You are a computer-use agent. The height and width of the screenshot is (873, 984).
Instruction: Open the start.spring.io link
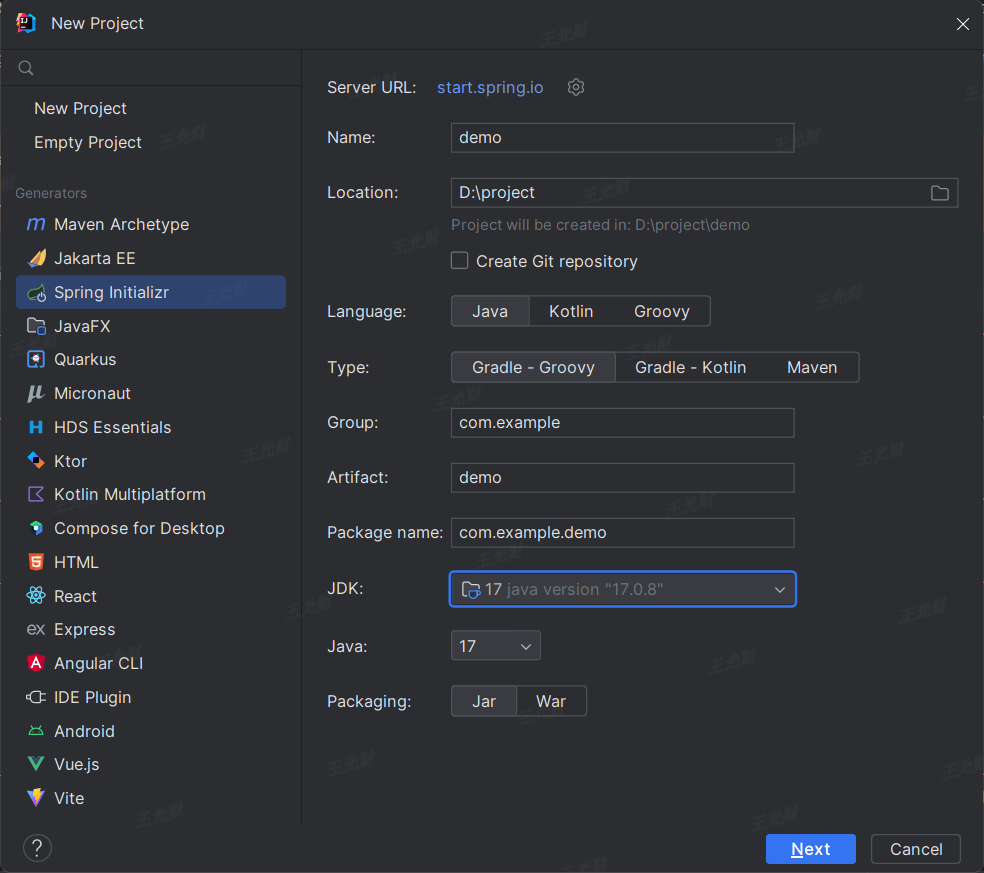[490, 87]
